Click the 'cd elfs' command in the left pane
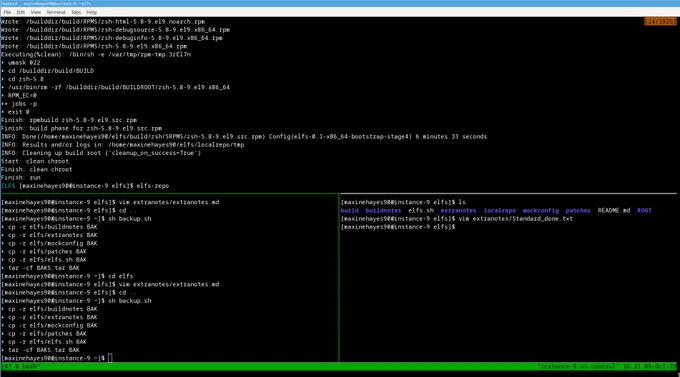 [121, 276]
